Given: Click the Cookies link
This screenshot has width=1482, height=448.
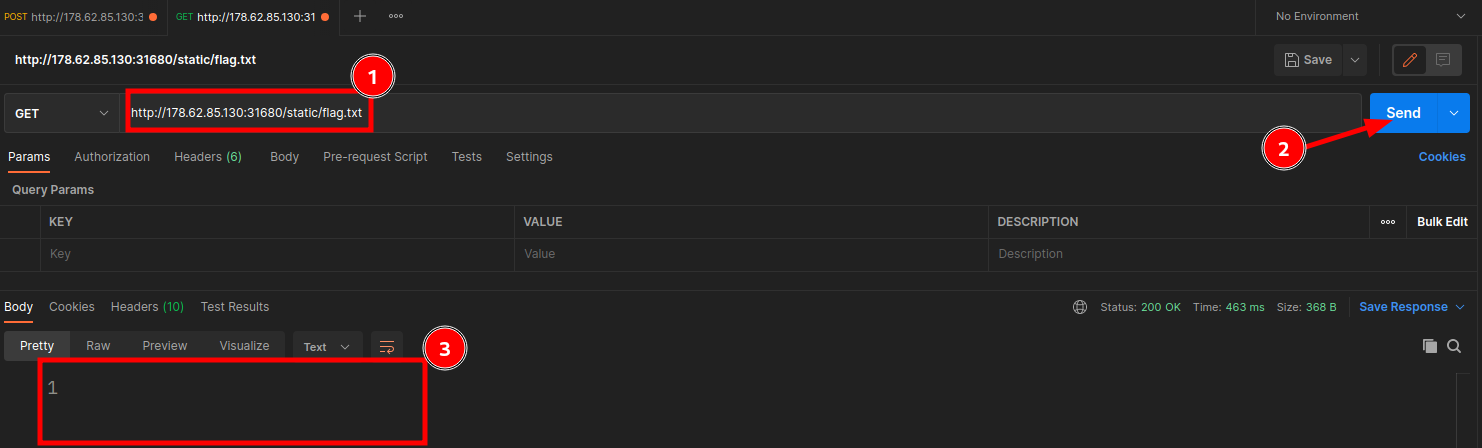Looking at the screenshot, I should coord(1442,157).
